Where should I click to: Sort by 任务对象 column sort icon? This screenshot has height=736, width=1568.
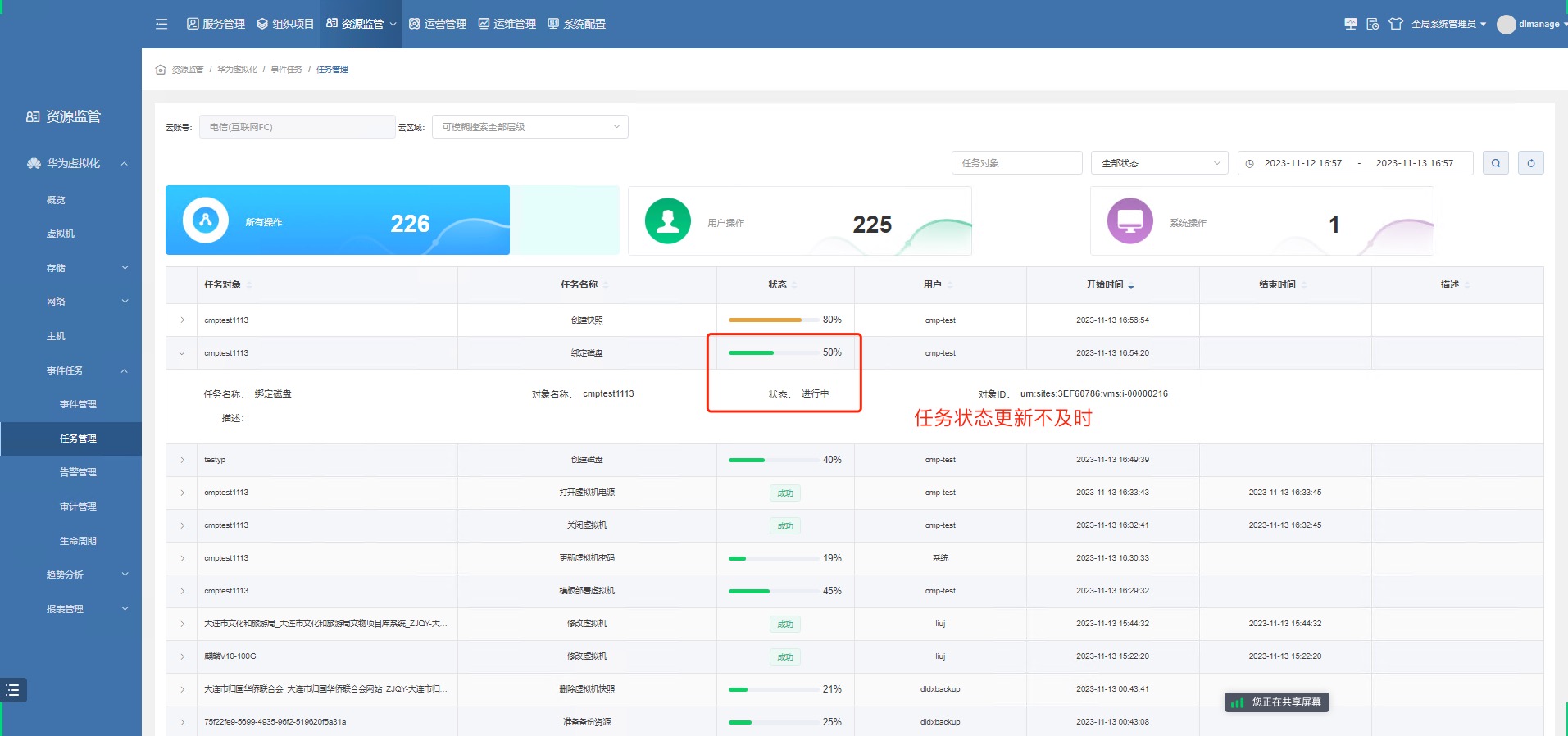(249, 285)
